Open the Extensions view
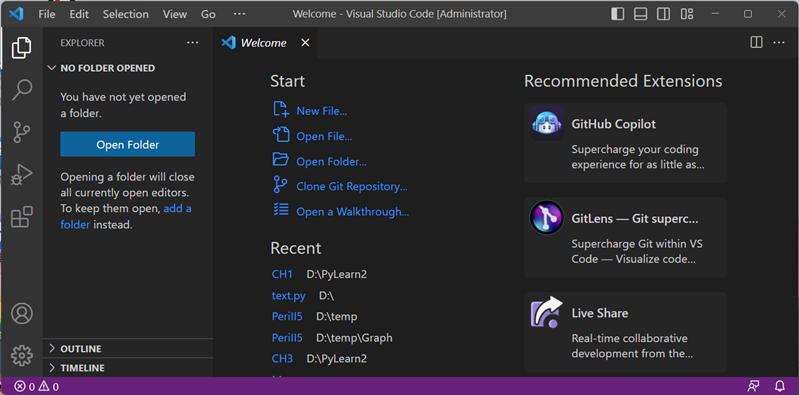 (21, 217)
